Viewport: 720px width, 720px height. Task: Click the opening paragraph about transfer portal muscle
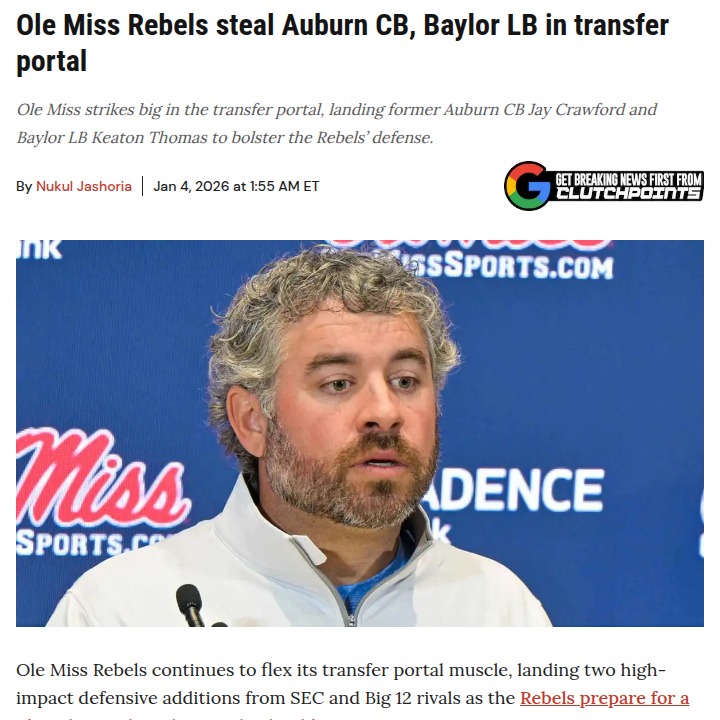click(353, 689)
